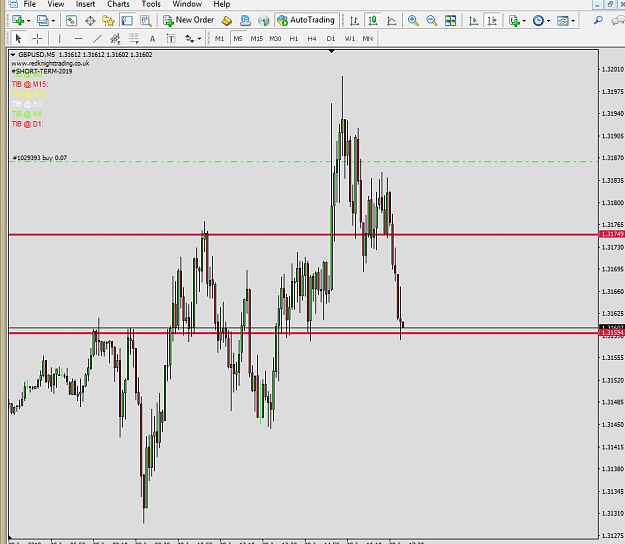The image size is (625, 544).
Task: Zoom in on the chart
Action: (x=413, y=20)
